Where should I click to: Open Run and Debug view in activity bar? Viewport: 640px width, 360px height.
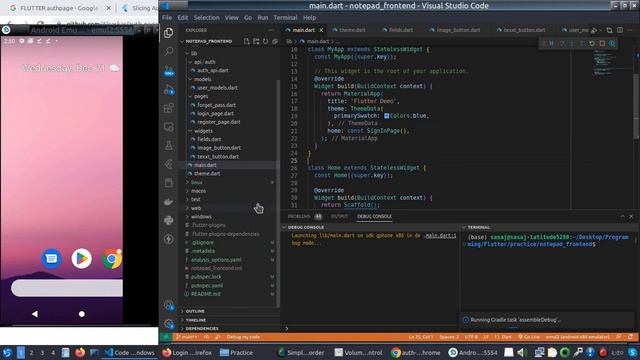click(169, 89)
